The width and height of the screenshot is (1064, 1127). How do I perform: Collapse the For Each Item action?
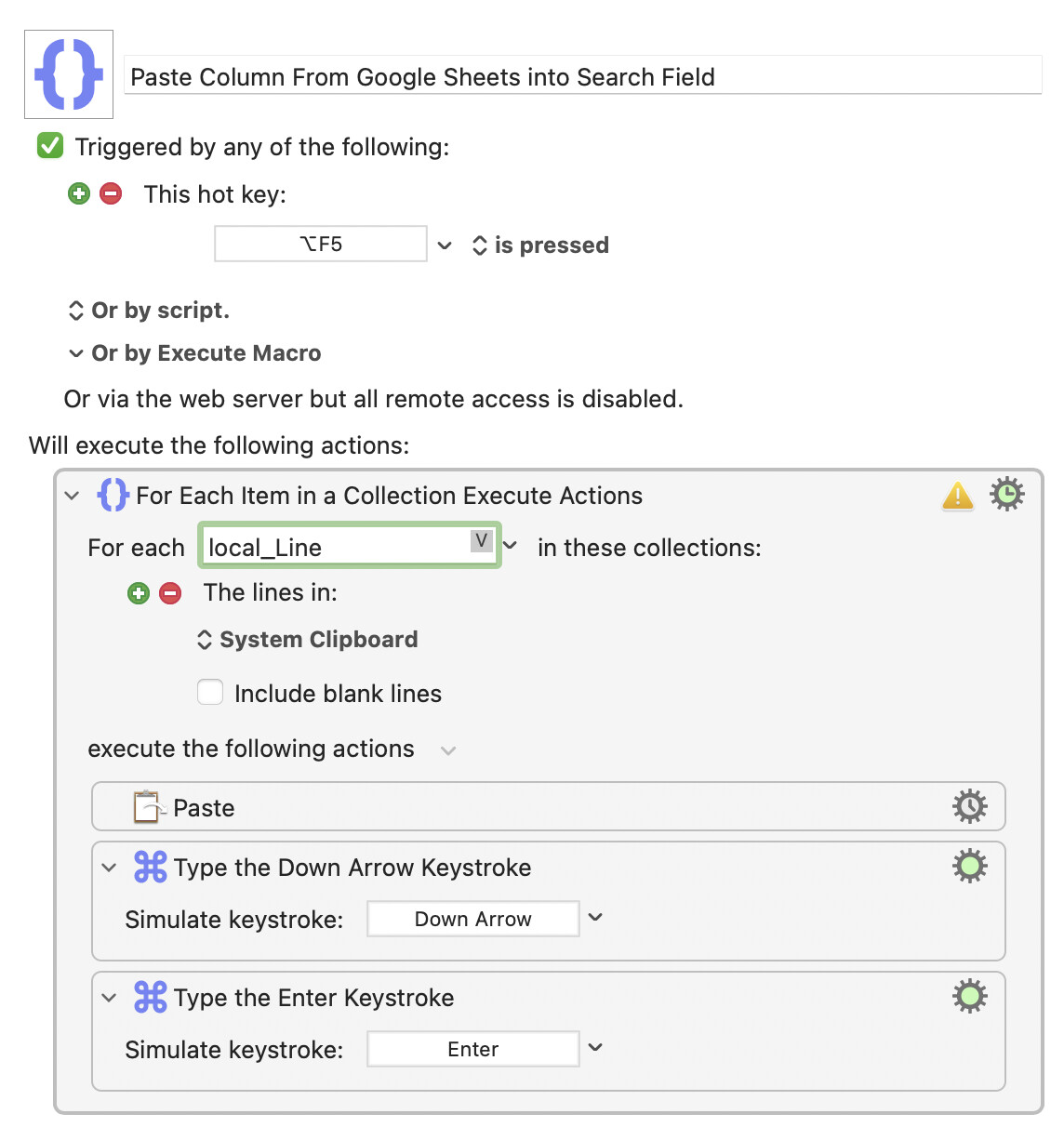click(x=73, y=496)
